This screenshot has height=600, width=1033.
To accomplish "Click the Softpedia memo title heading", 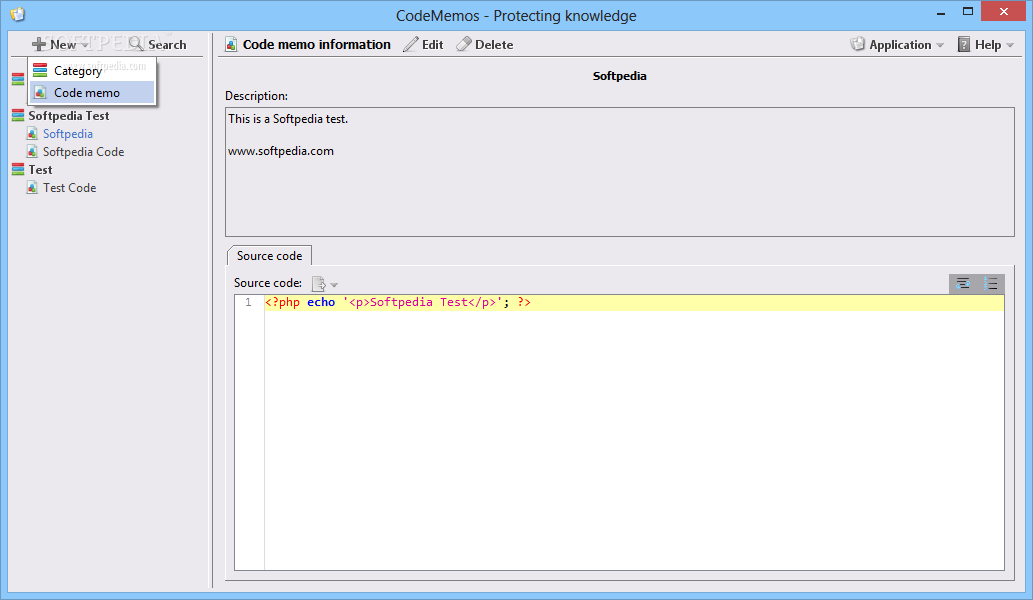I will [619, 76].
